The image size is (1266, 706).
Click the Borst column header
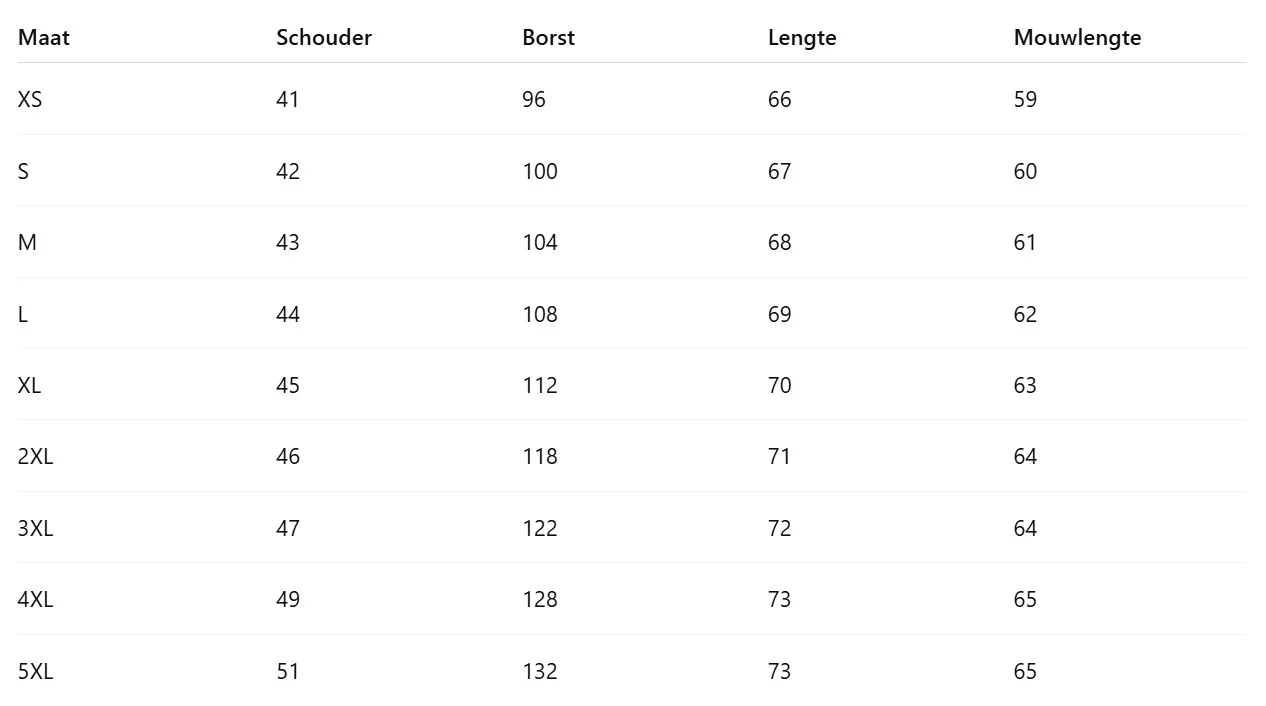coord(548,38)
